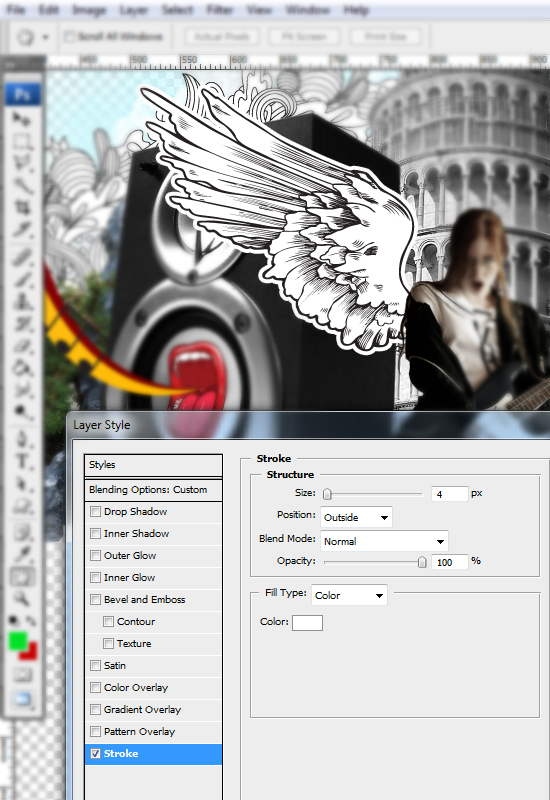Enable Texture checkbox
Viewport: 550px width, 800px height.
click(x=108, y=643)
